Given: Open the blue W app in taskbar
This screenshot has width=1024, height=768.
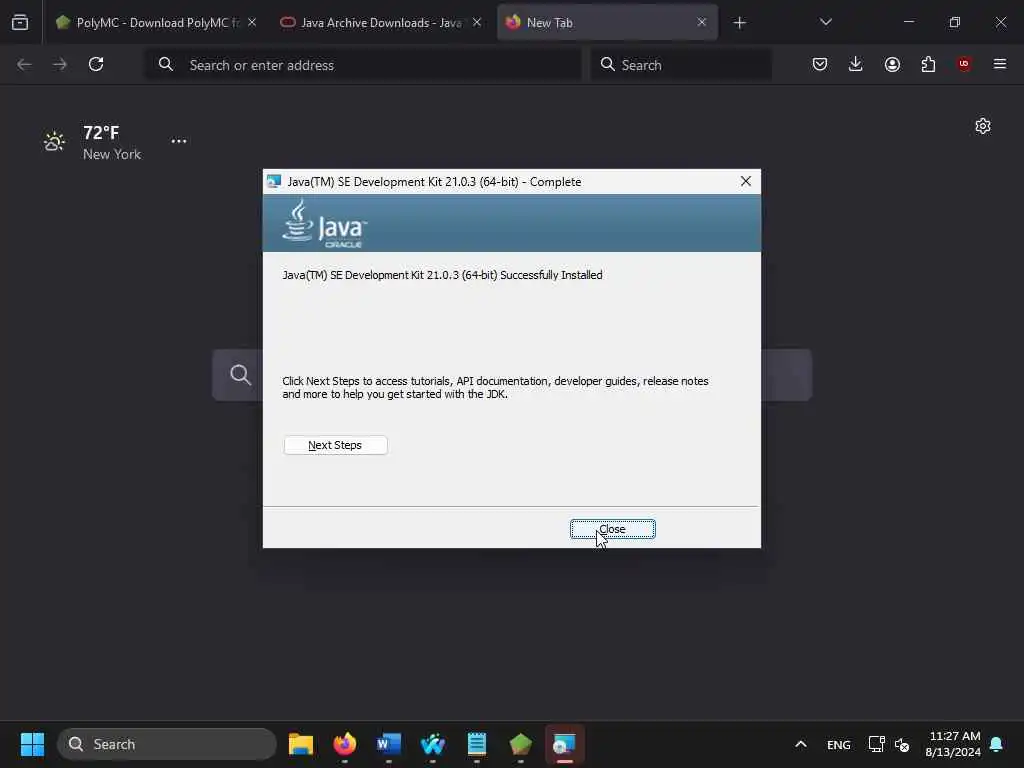Looking at the screenshot, I should pyautogui.click(x=432, y=744).
